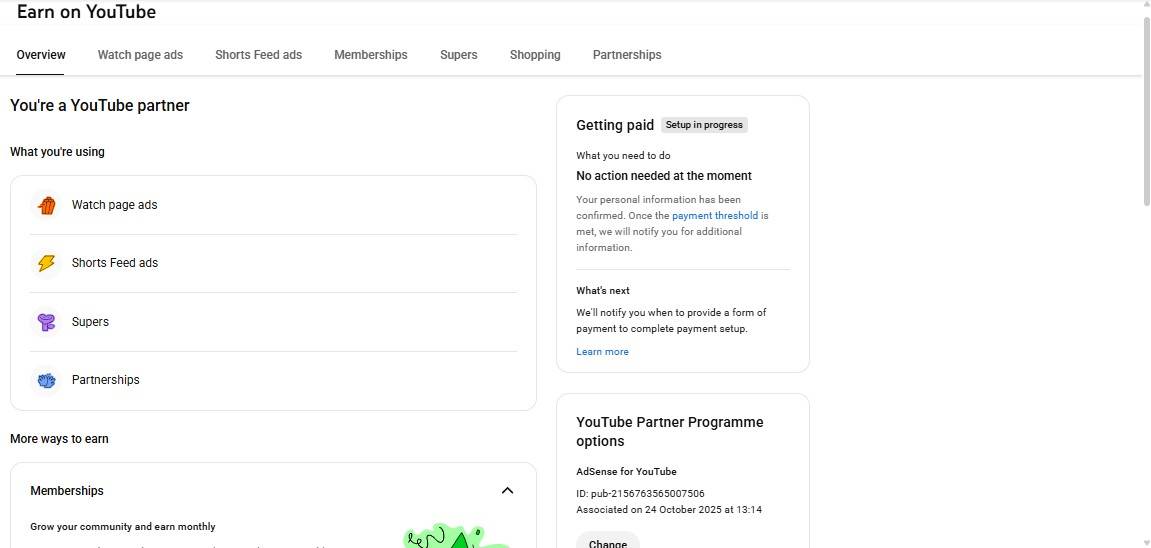Collapse the Memberships section chevron

pyautogui.click(x=507, y=491)
